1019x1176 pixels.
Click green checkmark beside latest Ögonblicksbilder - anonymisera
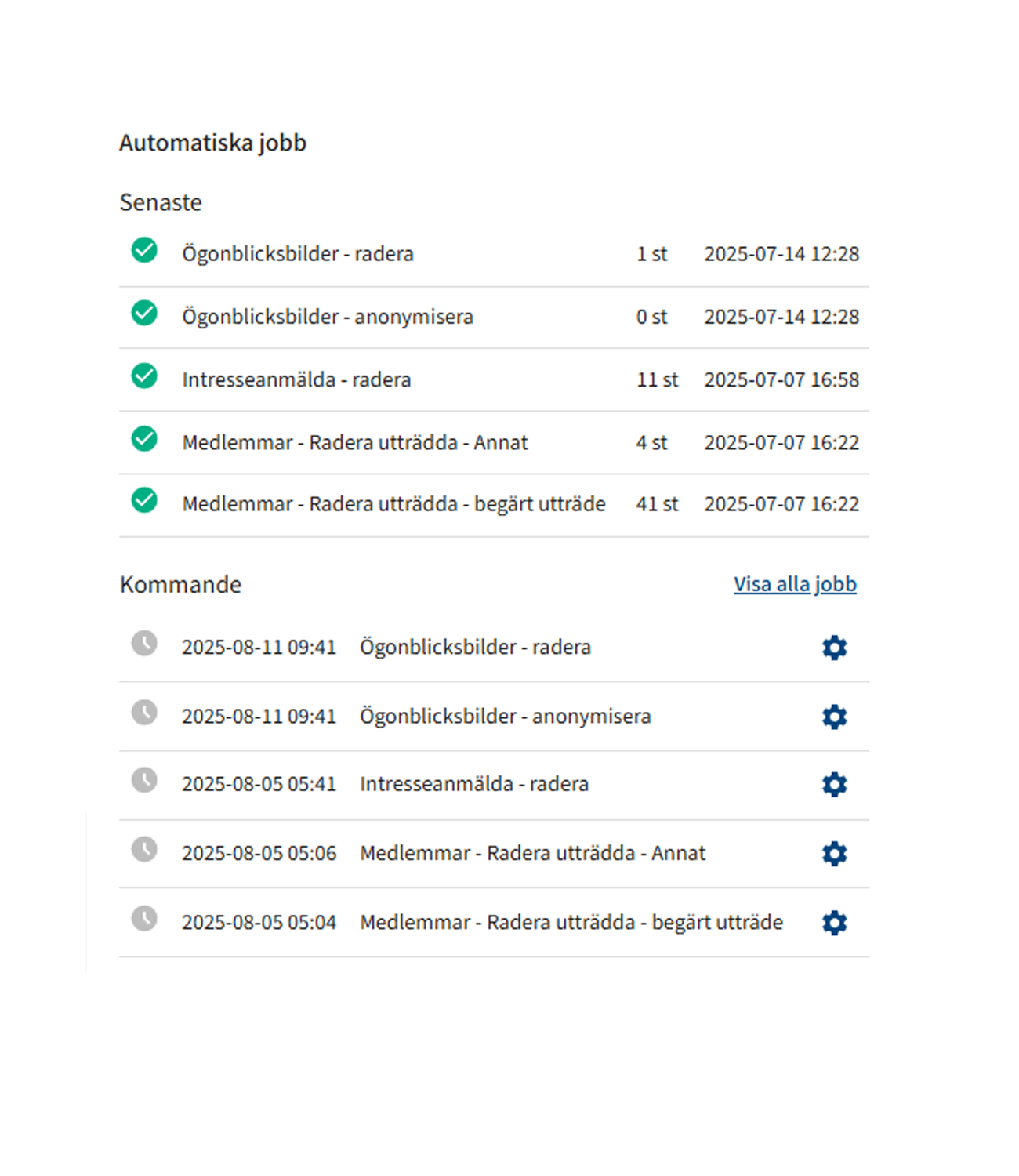[x=144, y=313]
